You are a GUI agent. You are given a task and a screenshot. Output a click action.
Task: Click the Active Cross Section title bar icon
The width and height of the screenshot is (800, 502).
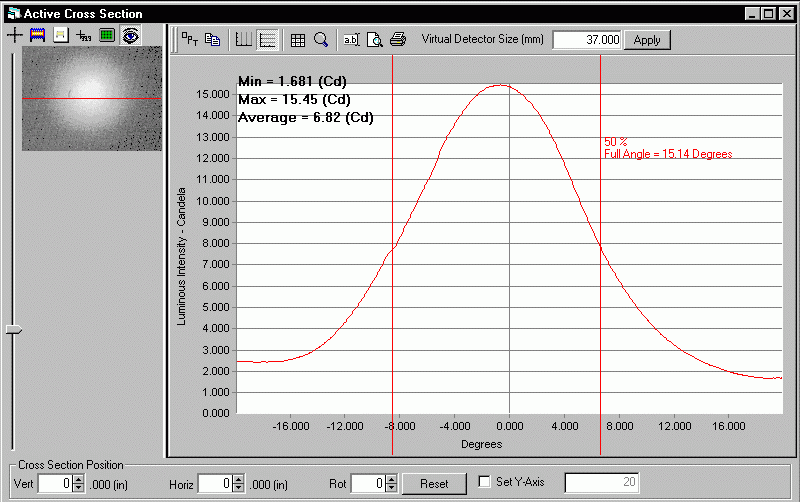14,13
